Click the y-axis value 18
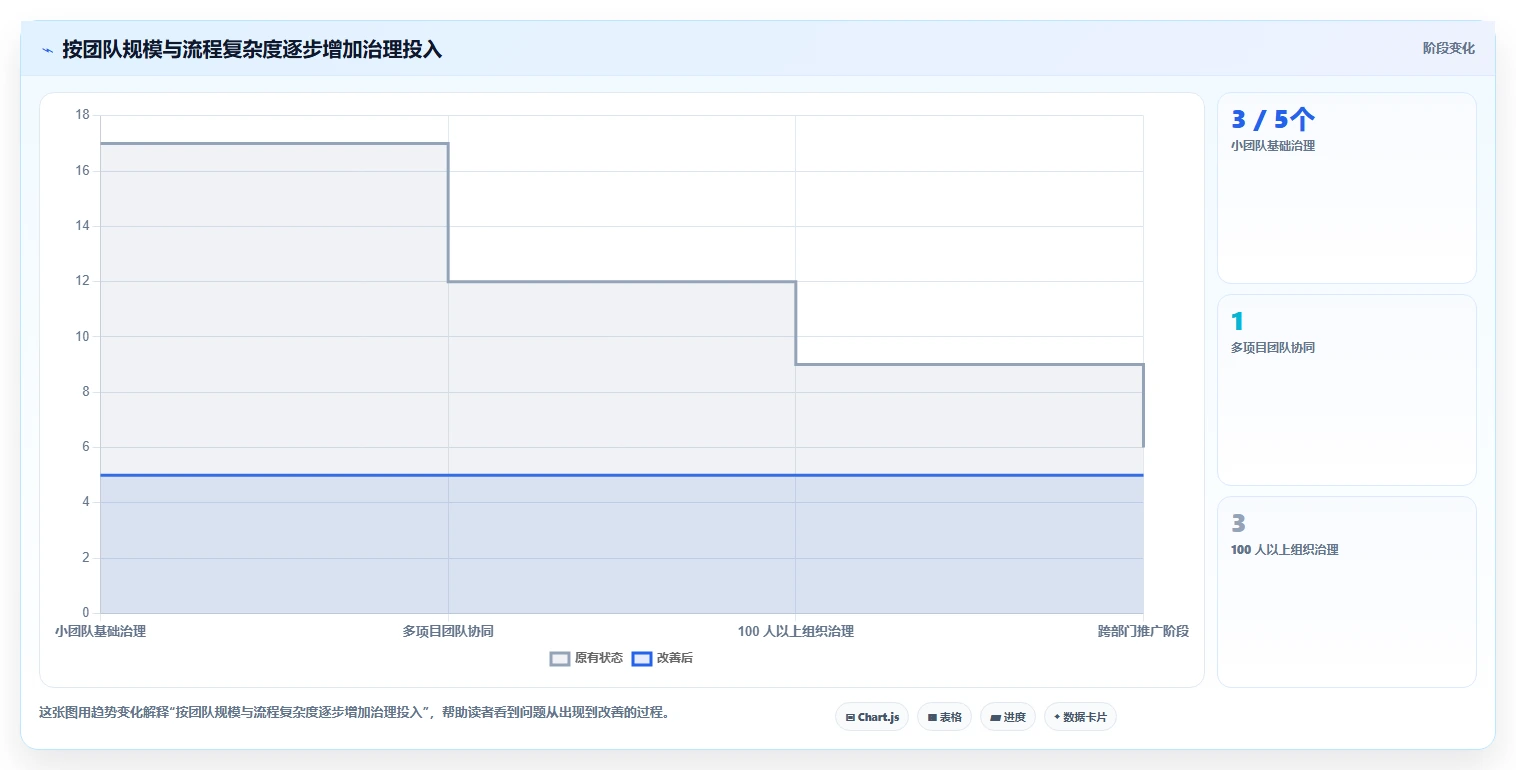 pyautogui.click(x=82, y=115)
